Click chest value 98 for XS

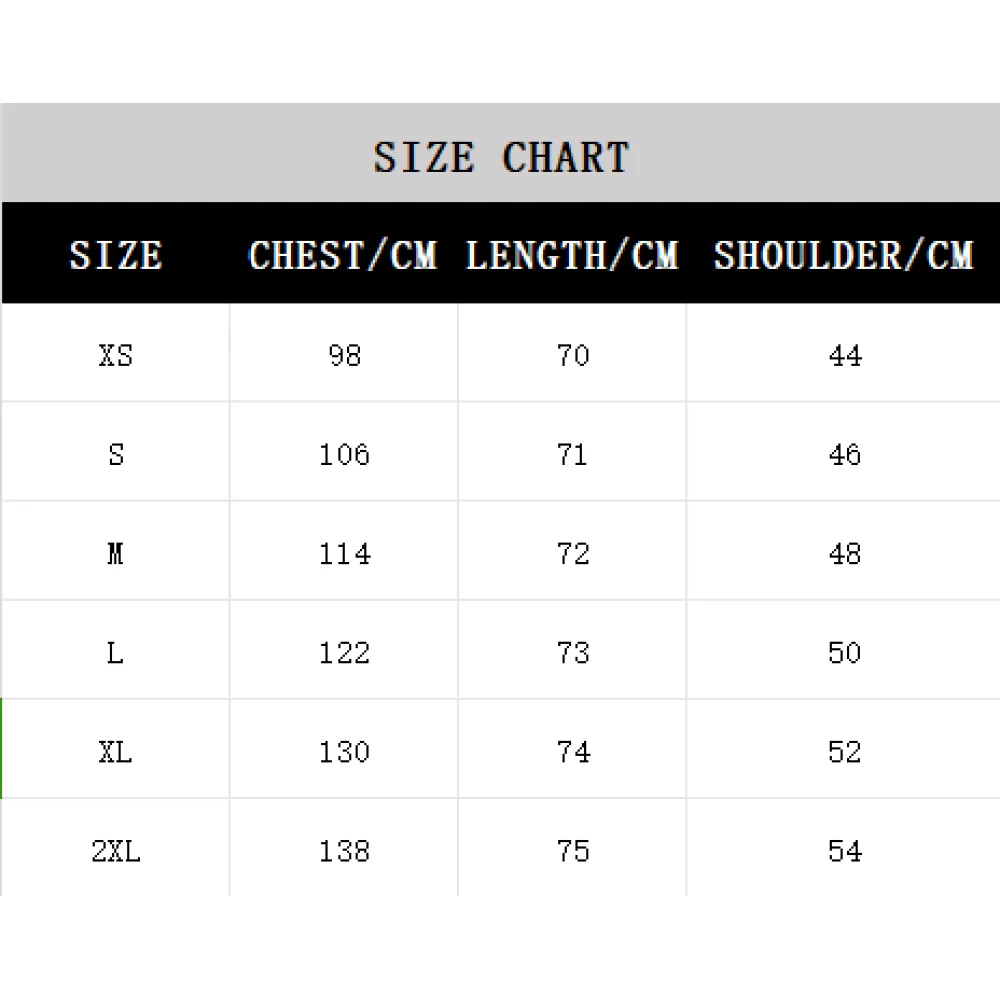(x=344, y=355)
